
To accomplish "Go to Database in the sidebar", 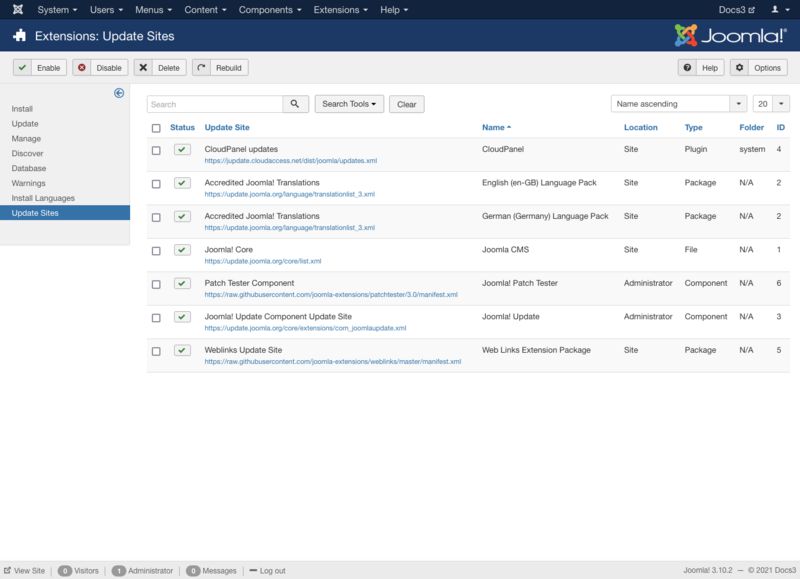I will [29, 168].
